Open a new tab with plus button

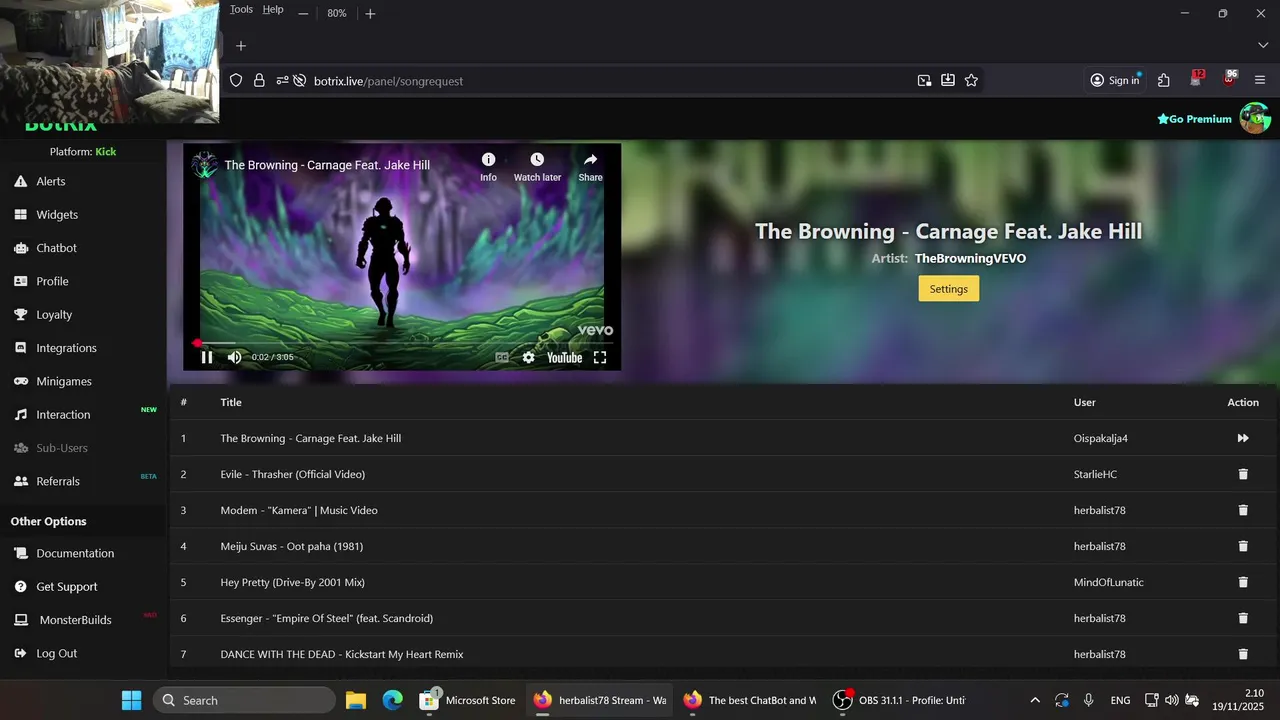[x=241, y=45]
